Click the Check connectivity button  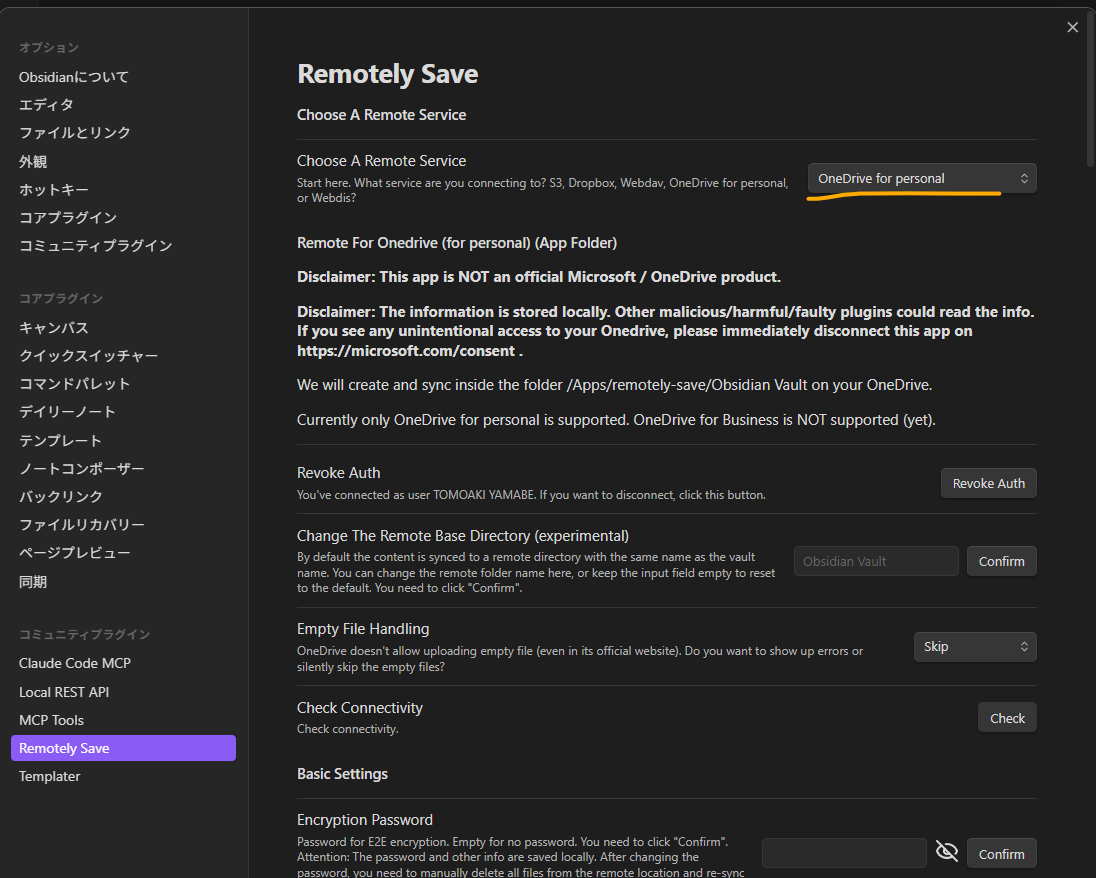(1007, 718)
